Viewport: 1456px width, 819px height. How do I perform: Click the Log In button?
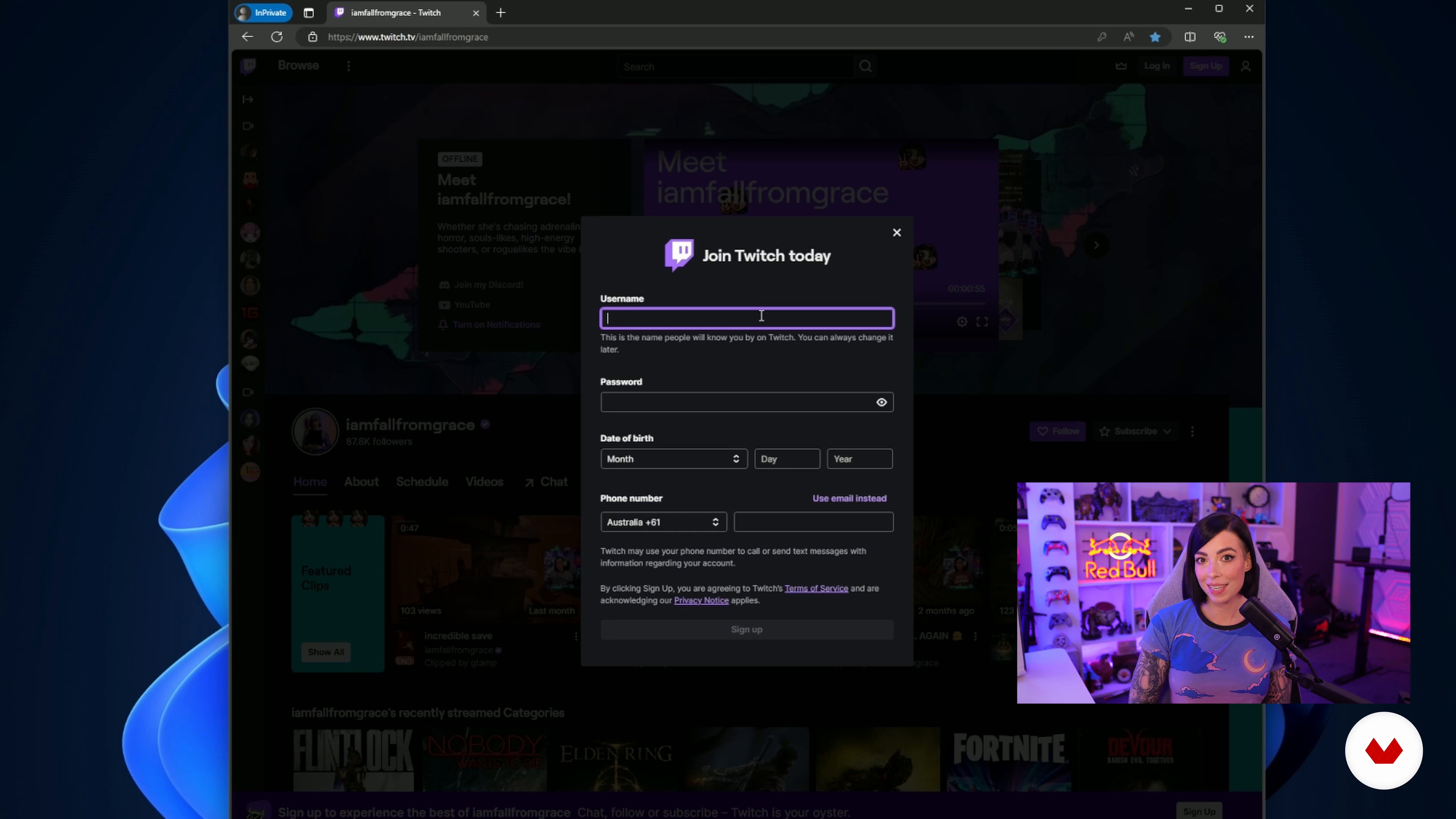click(1156, 66)
